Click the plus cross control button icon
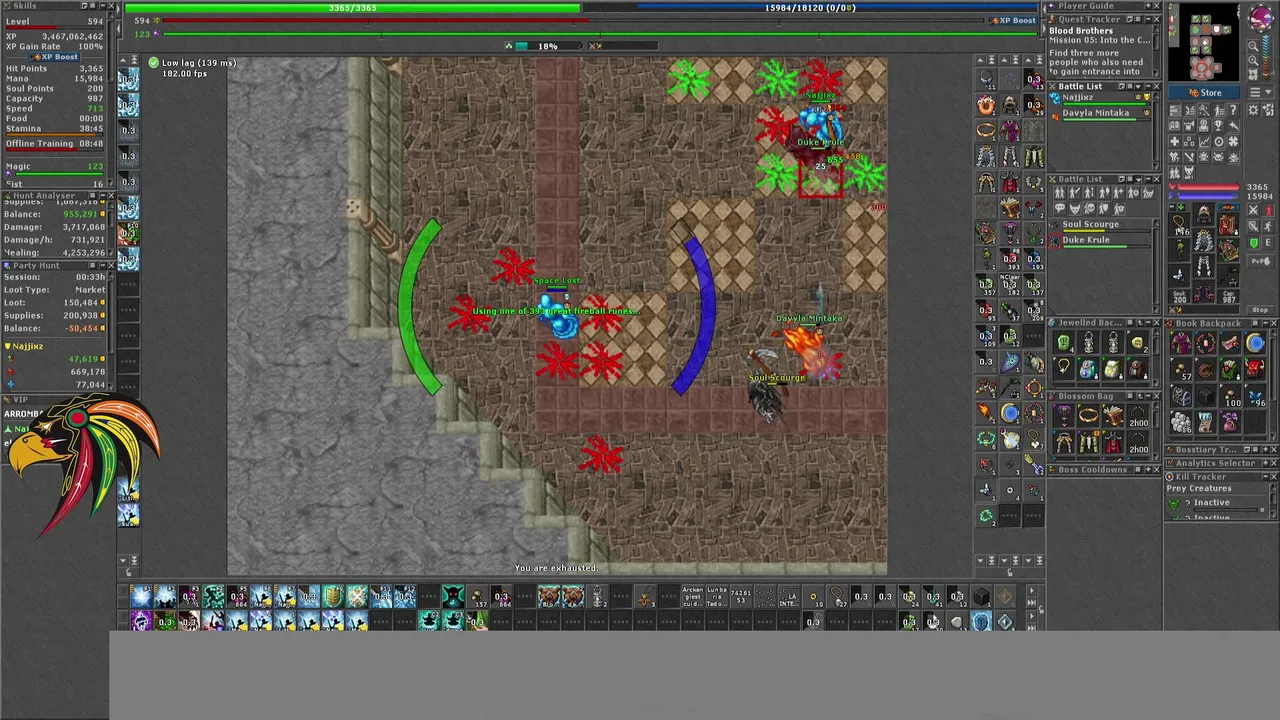This screenshot has height=720, width=1280. (1174, 142)
